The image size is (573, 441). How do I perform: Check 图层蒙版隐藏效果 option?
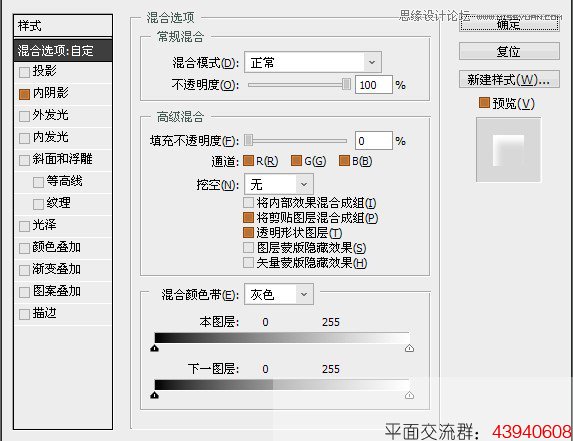pyautogui.click(x=248, y=247)
